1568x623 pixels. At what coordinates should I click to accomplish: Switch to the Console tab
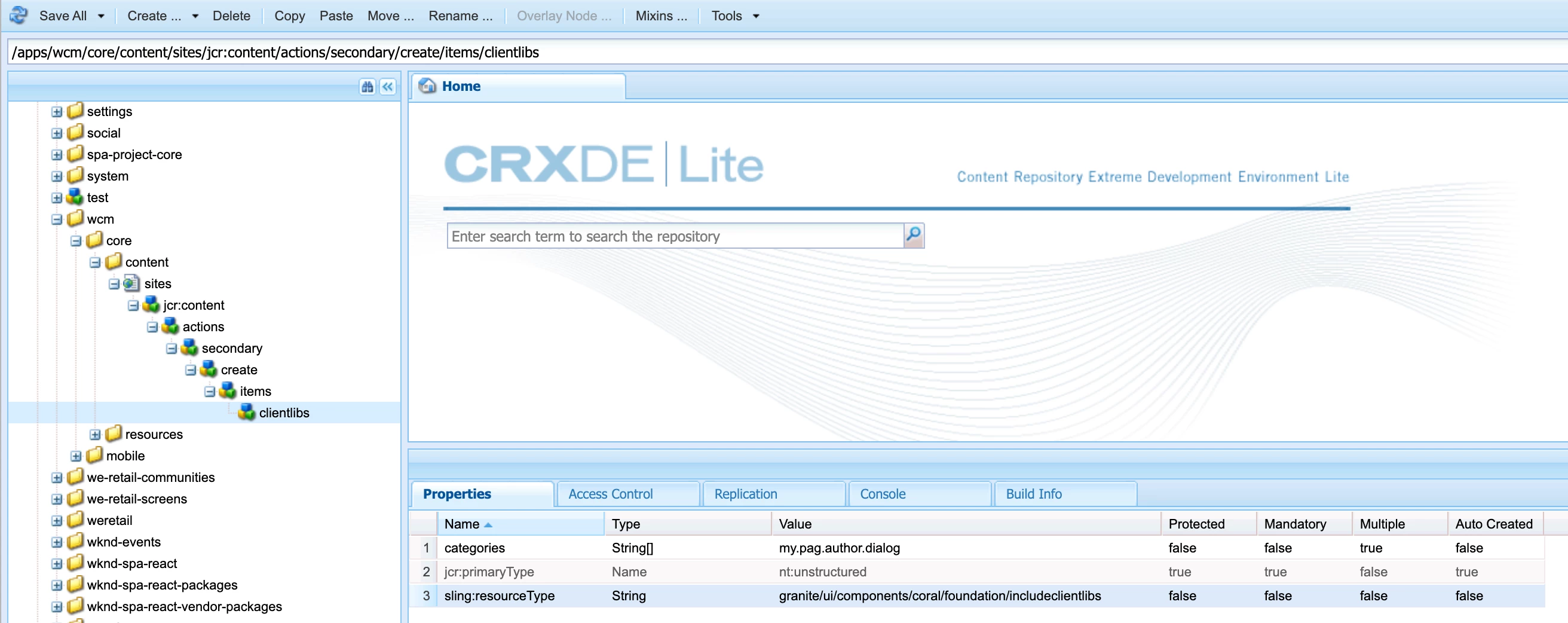click(919, 493)
